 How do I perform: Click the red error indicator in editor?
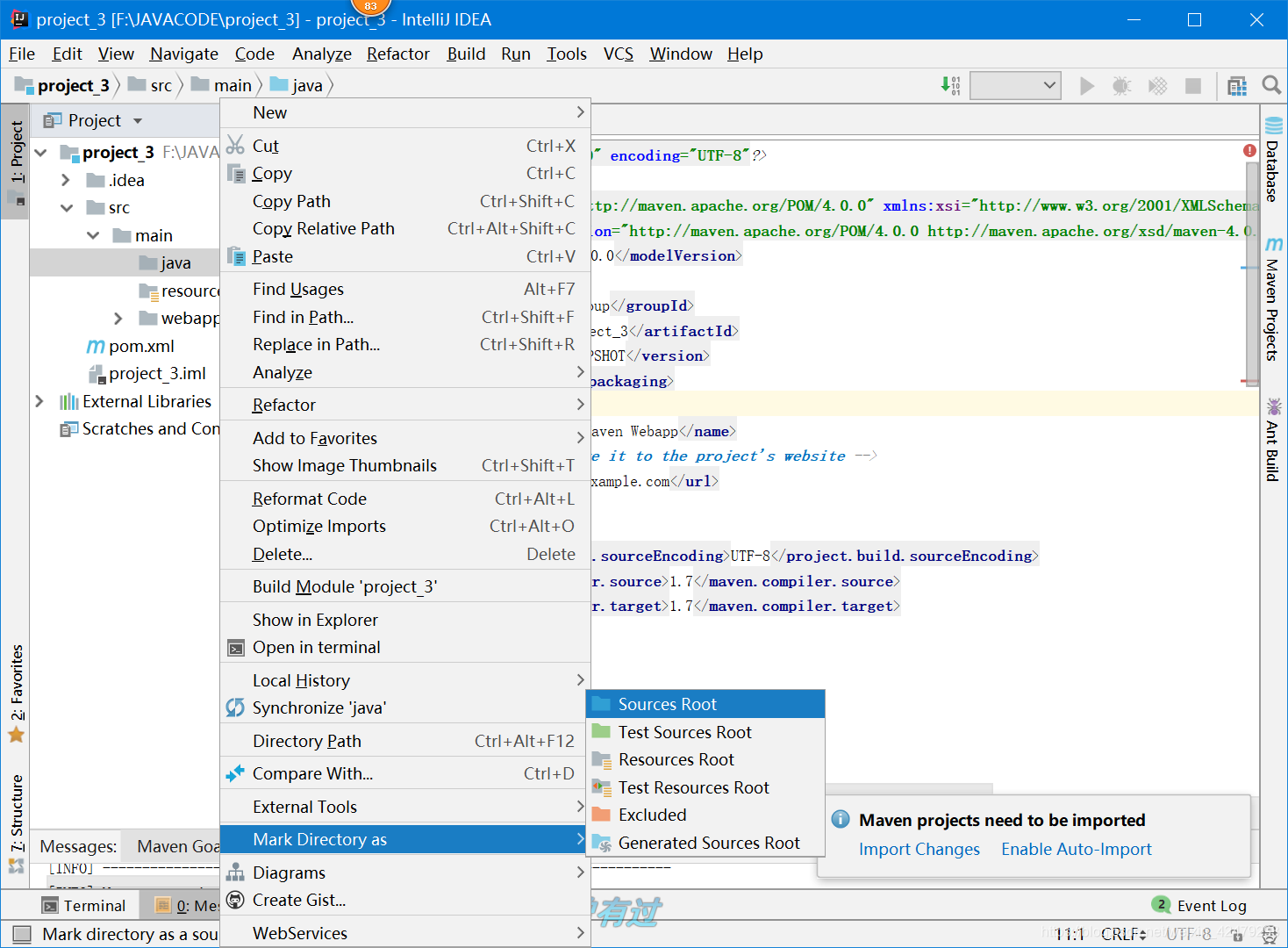(1250, 151)
